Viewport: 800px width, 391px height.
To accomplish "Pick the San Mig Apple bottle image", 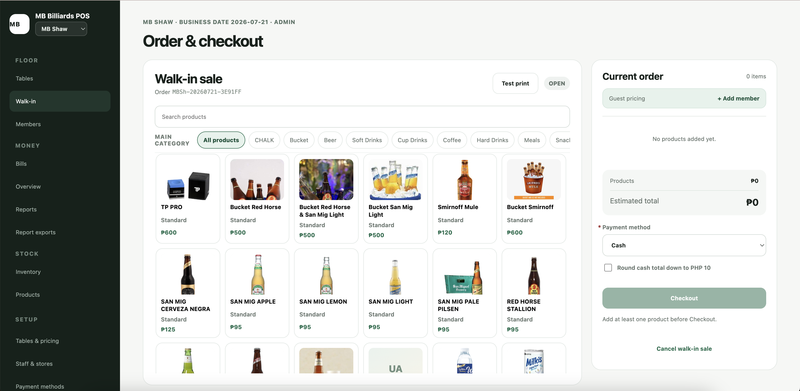I will click(x=257, y=274).
